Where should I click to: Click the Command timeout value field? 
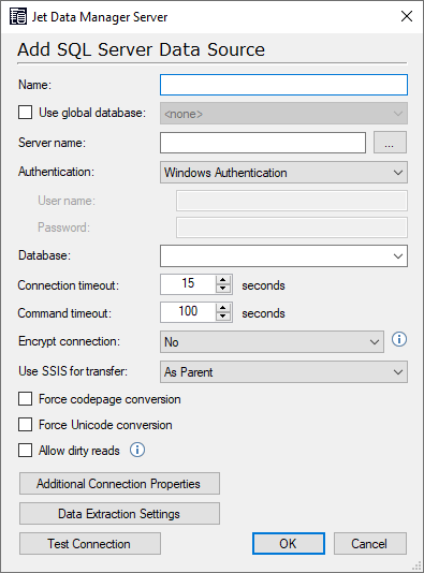pyautogui.click(x=188, y=312)
